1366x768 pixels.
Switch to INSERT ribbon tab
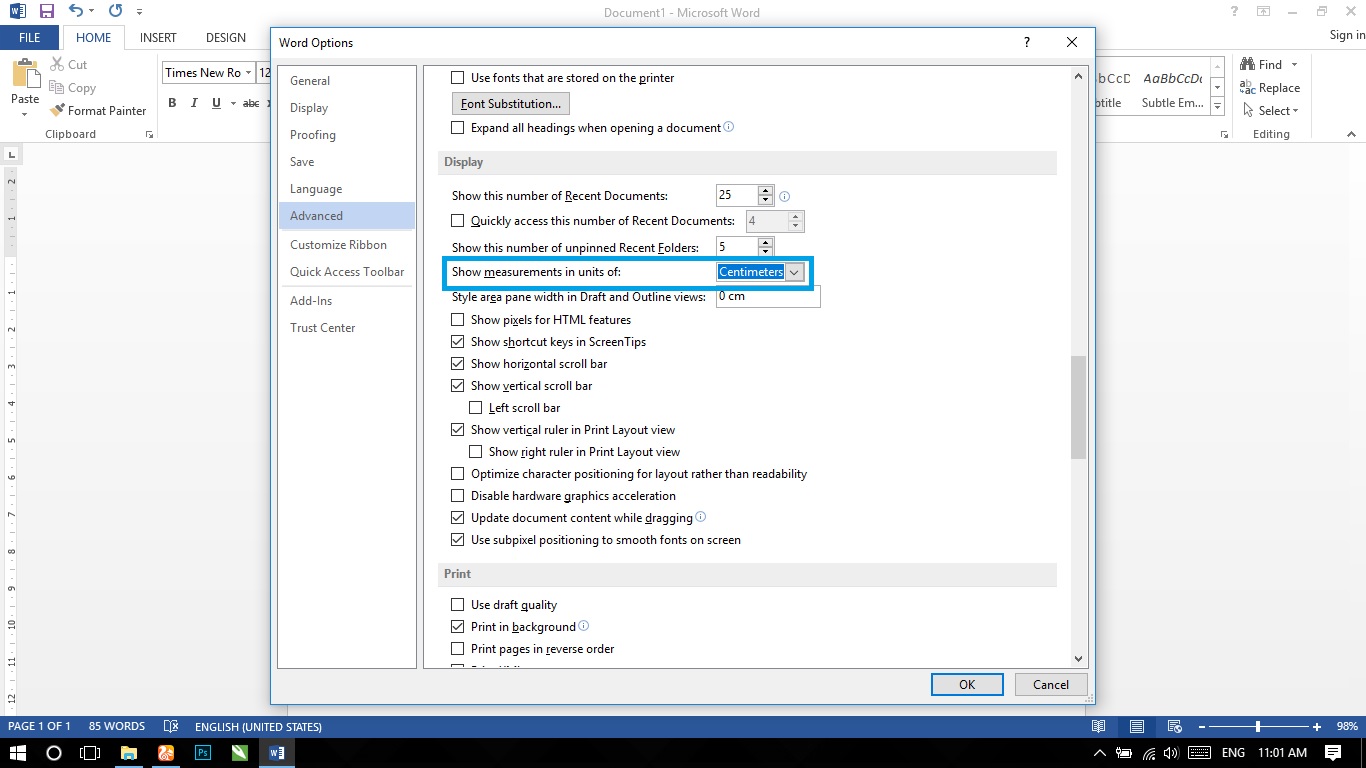point(158,37)
